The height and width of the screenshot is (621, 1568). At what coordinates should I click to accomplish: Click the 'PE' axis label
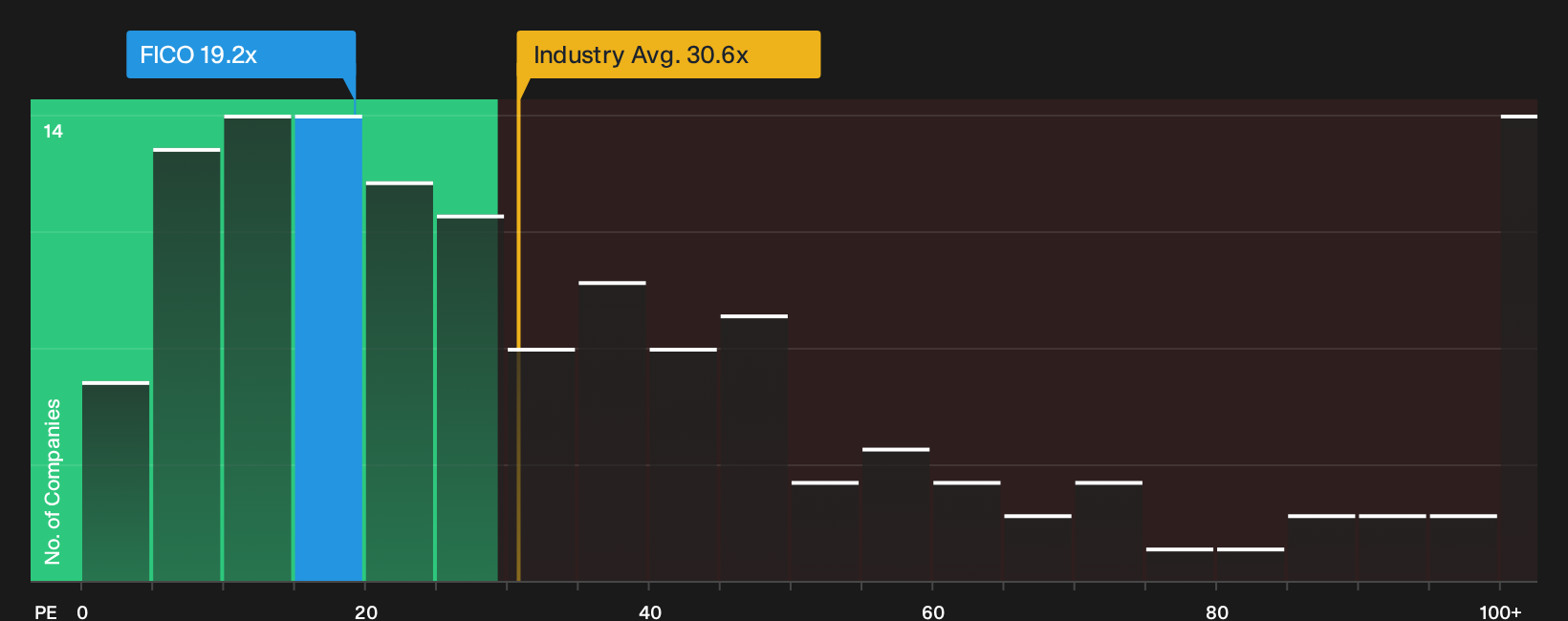46,611
